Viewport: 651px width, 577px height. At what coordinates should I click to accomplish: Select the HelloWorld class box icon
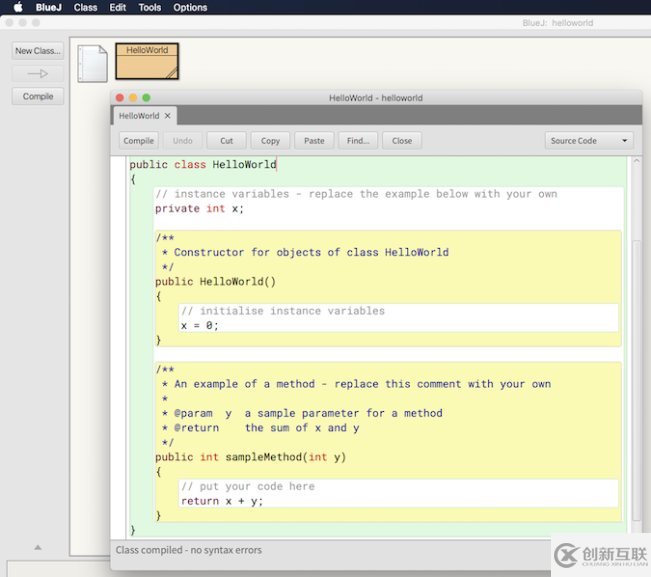[147, 62]
